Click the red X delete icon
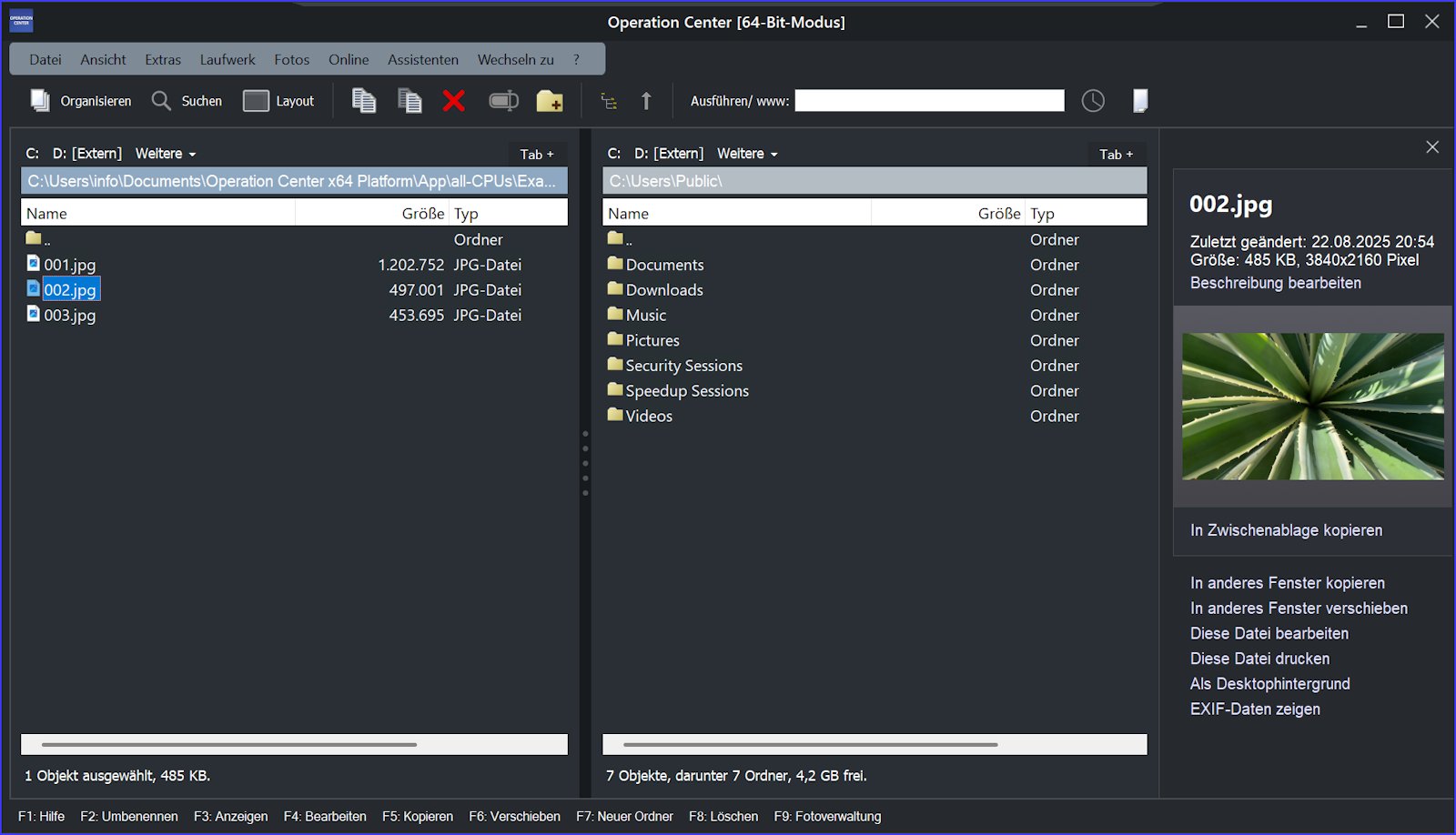This screenshot has height=835, width=1456. [x=453, y=101]
